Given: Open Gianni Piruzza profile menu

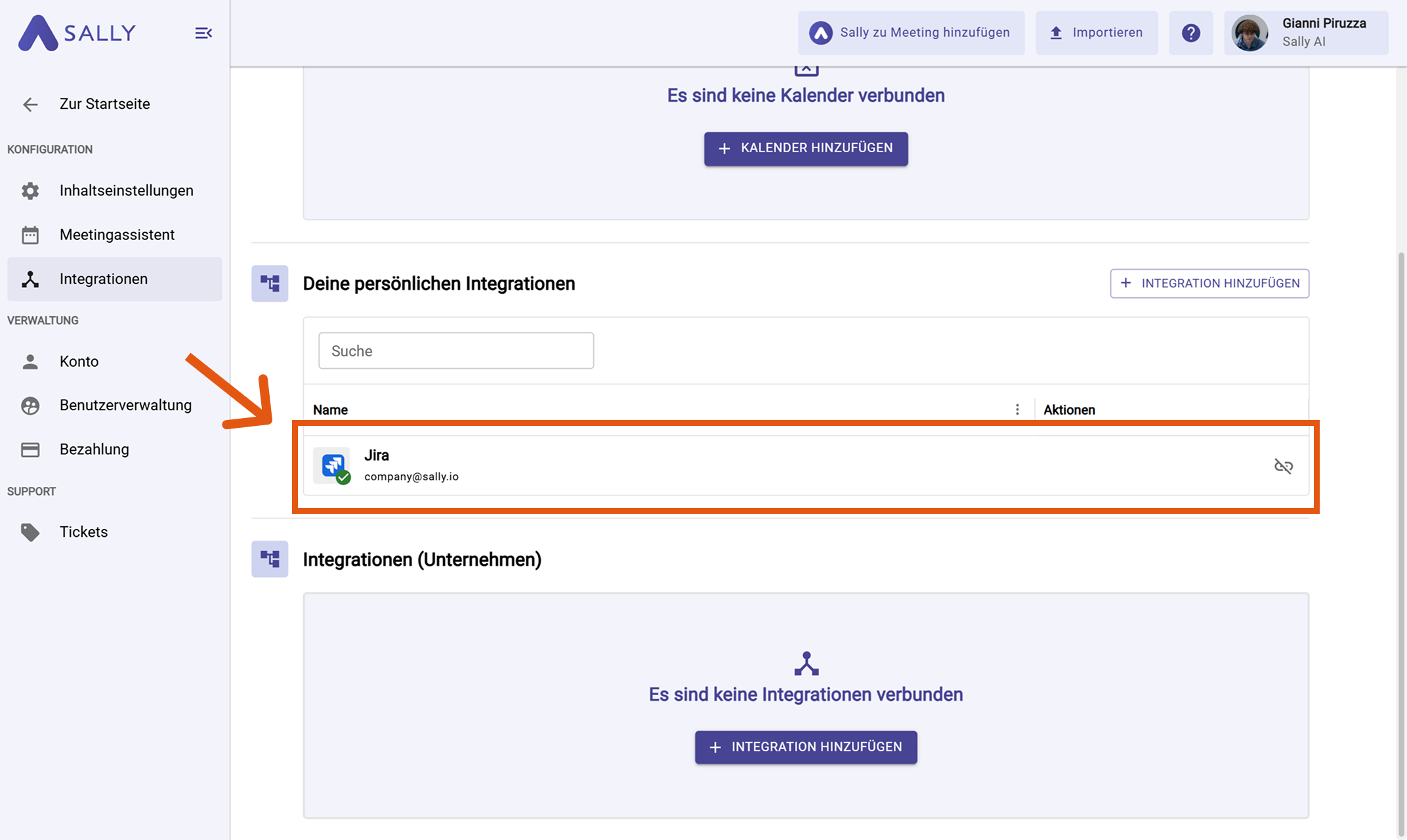Looking at the screenshot, I should coord(1306,33).
